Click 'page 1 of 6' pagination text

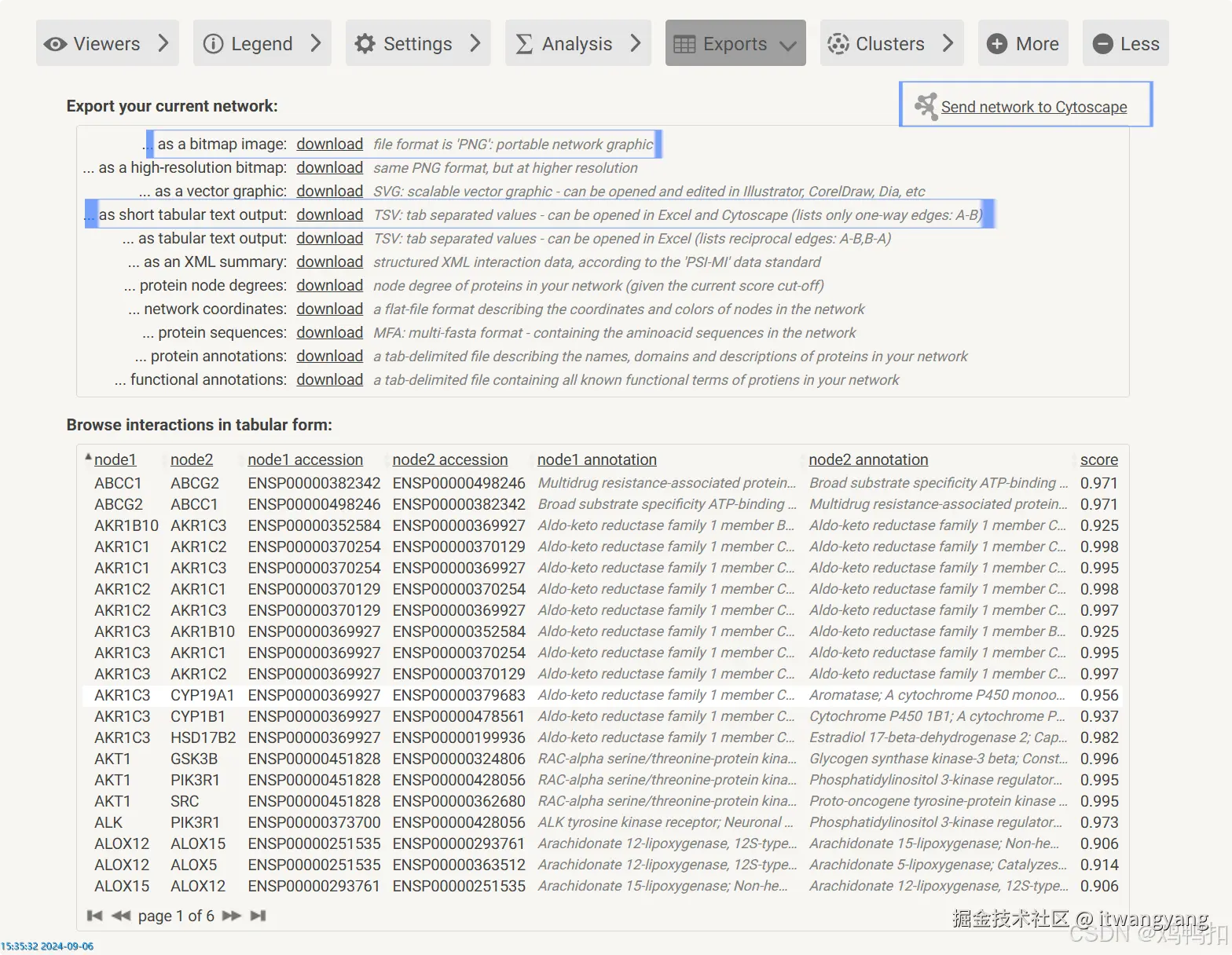click(x=176, y=916)
